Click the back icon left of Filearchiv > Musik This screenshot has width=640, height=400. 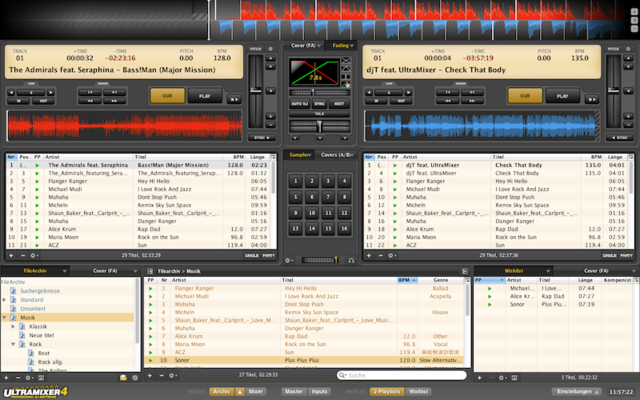coord(150,271)
